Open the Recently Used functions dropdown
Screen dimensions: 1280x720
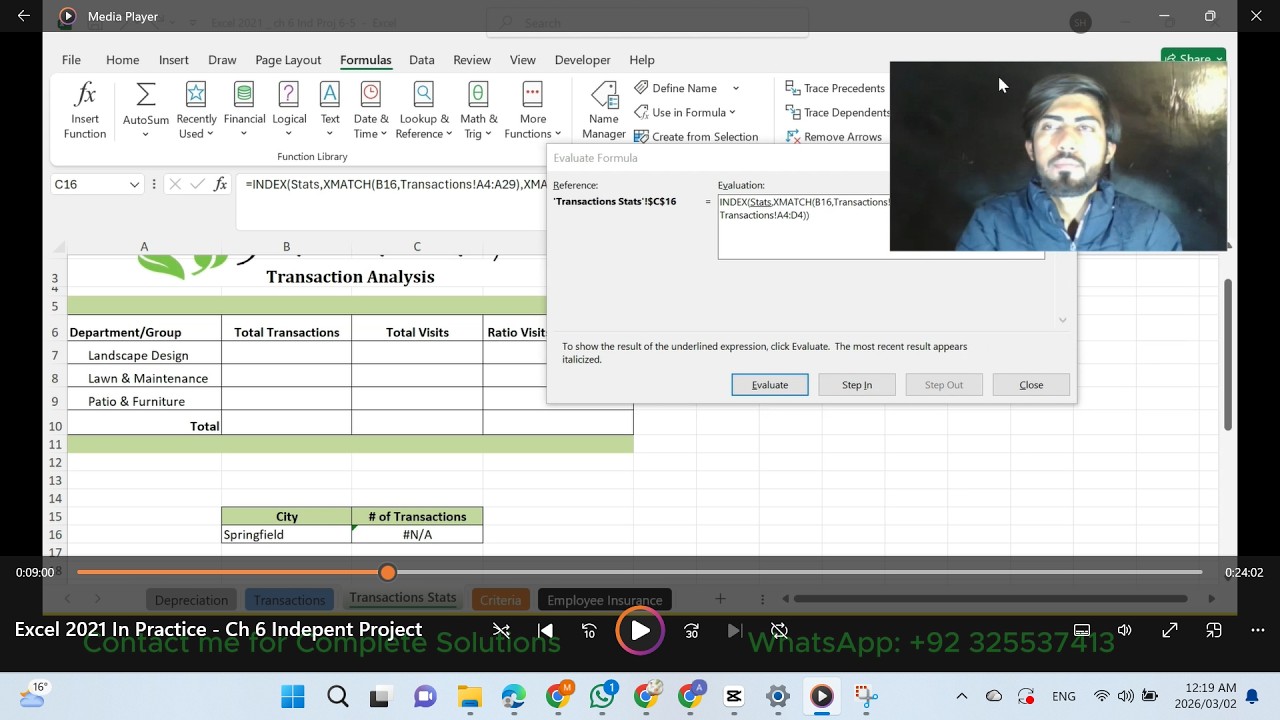pos(196,110)
